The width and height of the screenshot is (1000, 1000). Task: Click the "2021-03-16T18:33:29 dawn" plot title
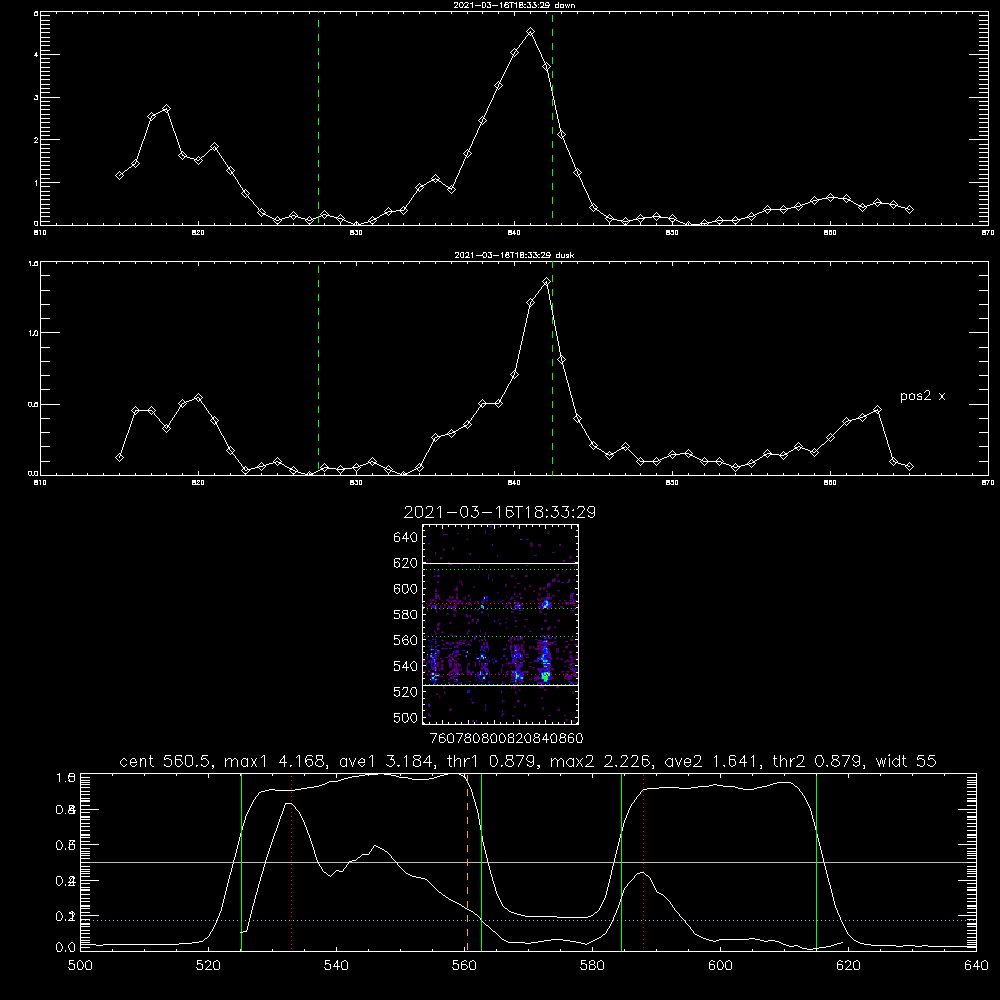pyautogui.click(x=514, y=5)
